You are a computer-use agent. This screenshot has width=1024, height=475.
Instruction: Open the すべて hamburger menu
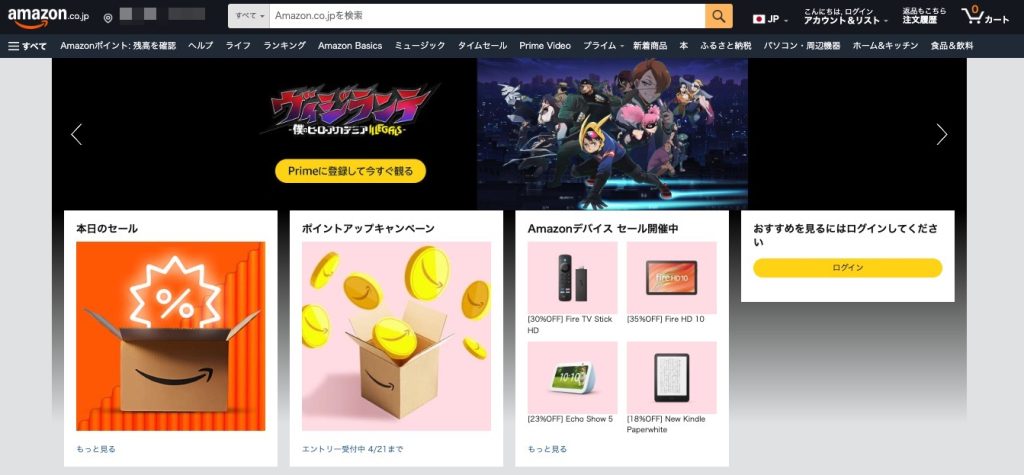pyautogui.click(x=27, y=46)
